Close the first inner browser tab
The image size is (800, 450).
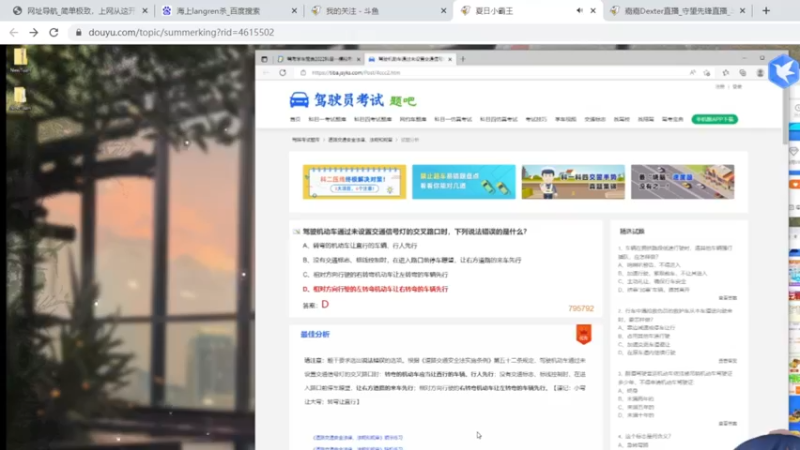pyautogui.click(x=358, y=59)
